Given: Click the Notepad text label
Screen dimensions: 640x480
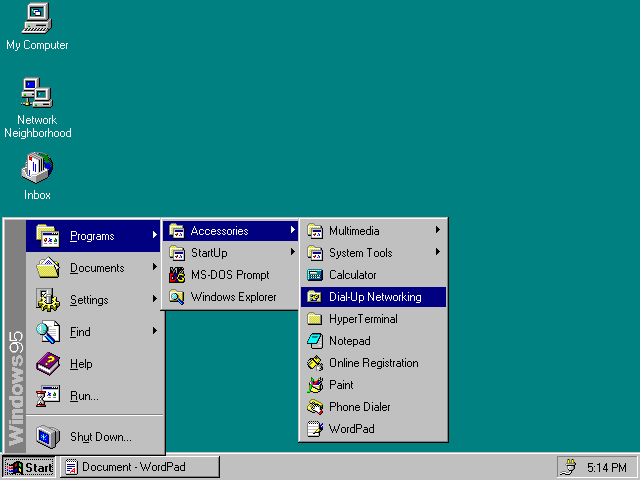Looking at the screenshot, I should click(350, 341).
